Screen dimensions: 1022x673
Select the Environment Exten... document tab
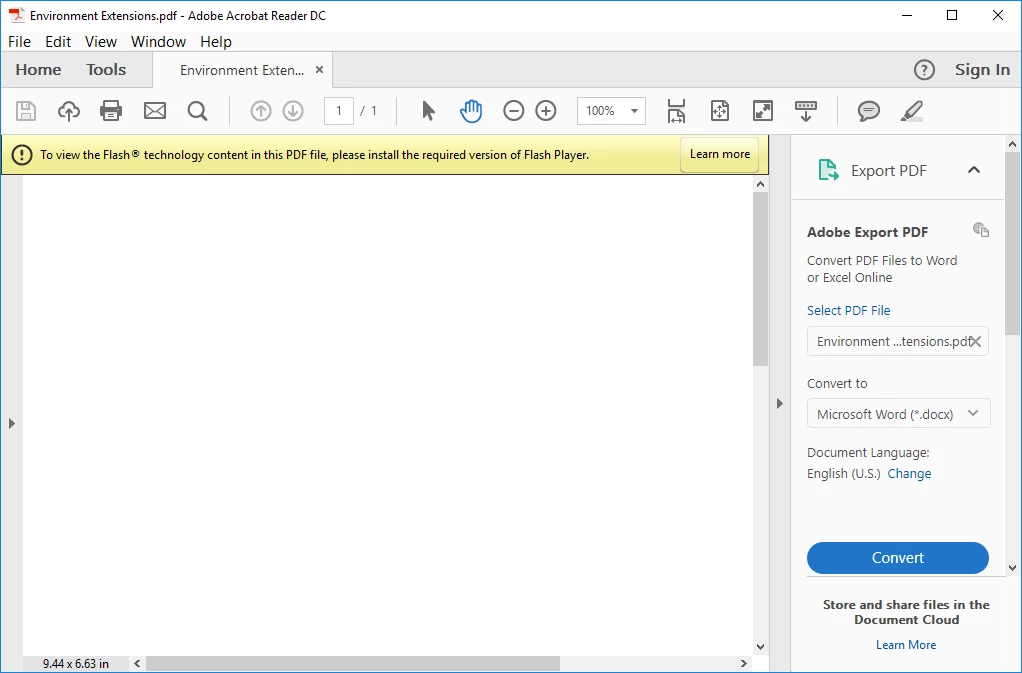(x=242, y=70)
